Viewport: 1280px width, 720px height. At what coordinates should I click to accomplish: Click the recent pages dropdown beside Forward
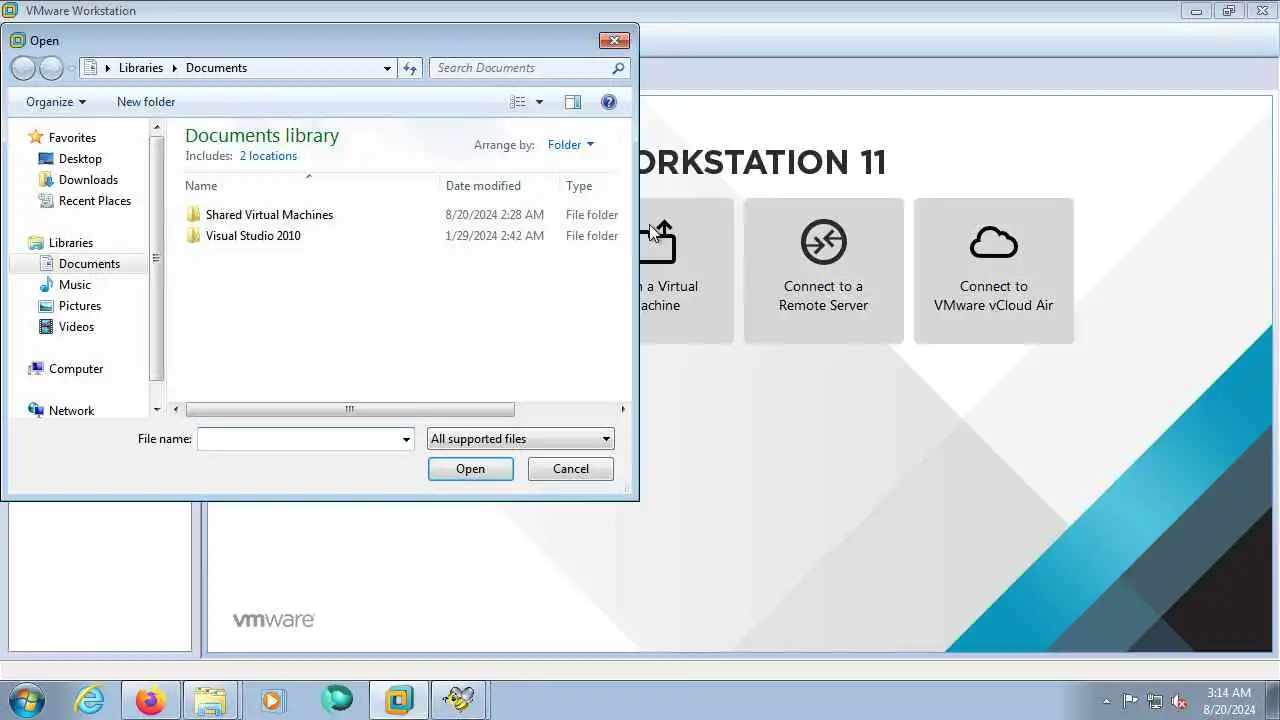tap(71, 68)
